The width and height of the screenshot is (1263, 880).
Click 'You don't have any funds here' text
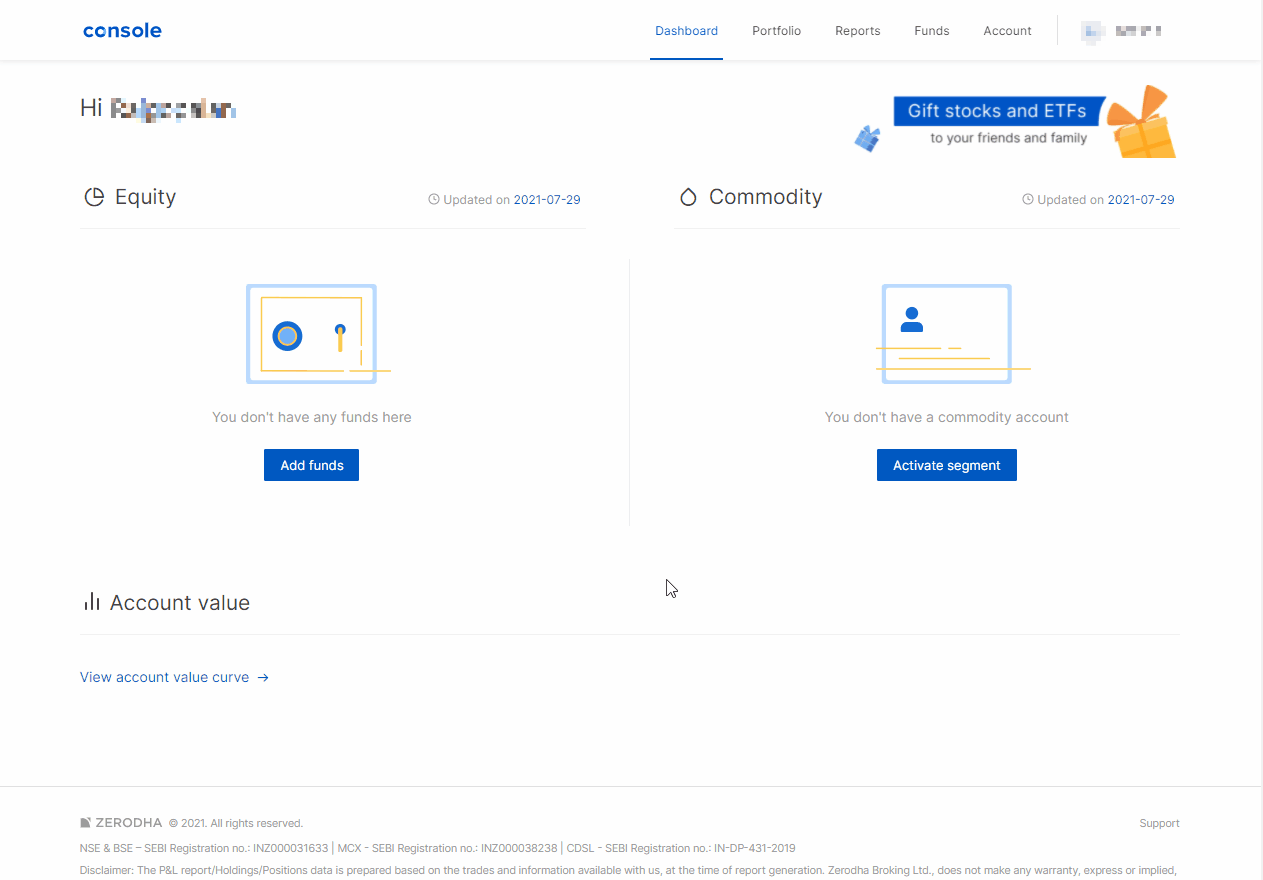click(312, 417)
